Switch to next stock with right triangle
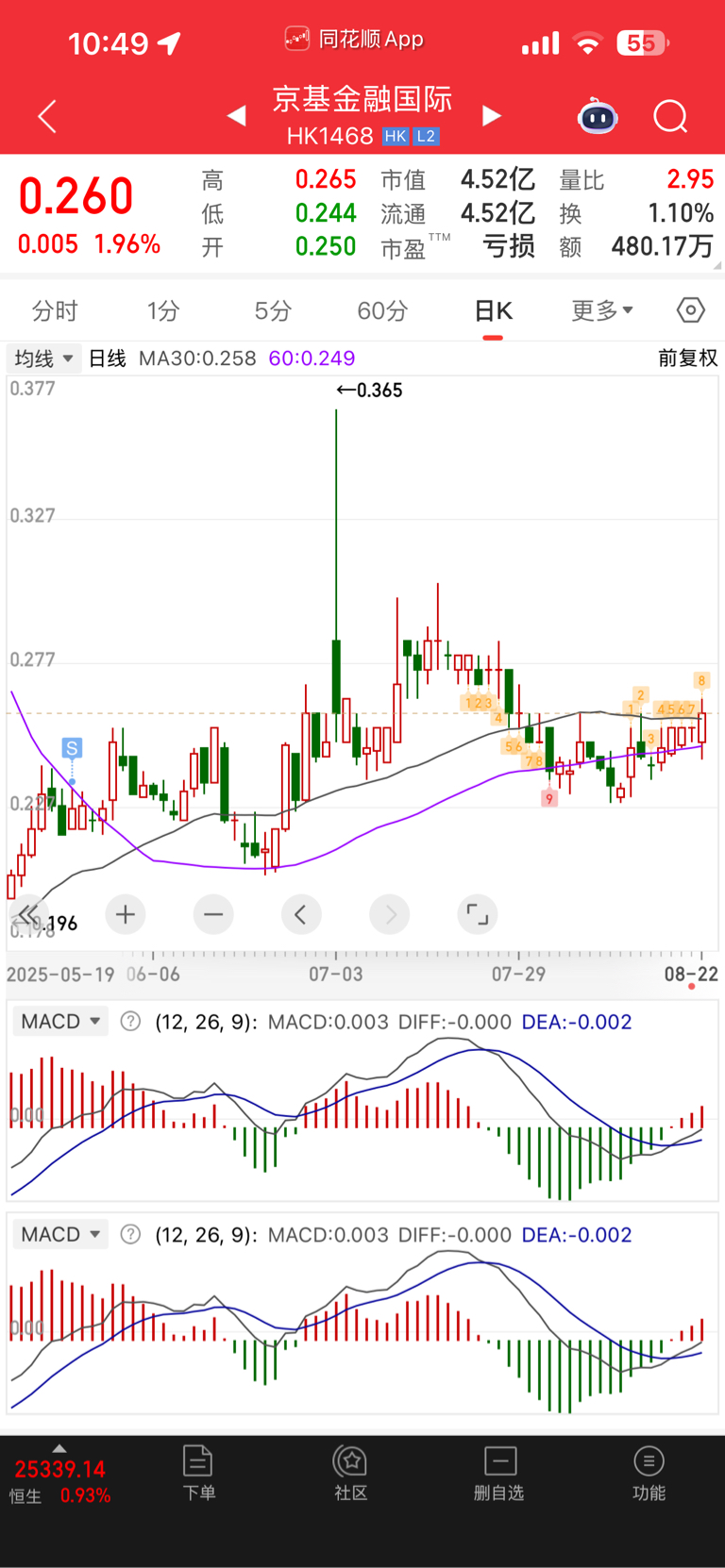The image size is (725, 1568). 492,116
